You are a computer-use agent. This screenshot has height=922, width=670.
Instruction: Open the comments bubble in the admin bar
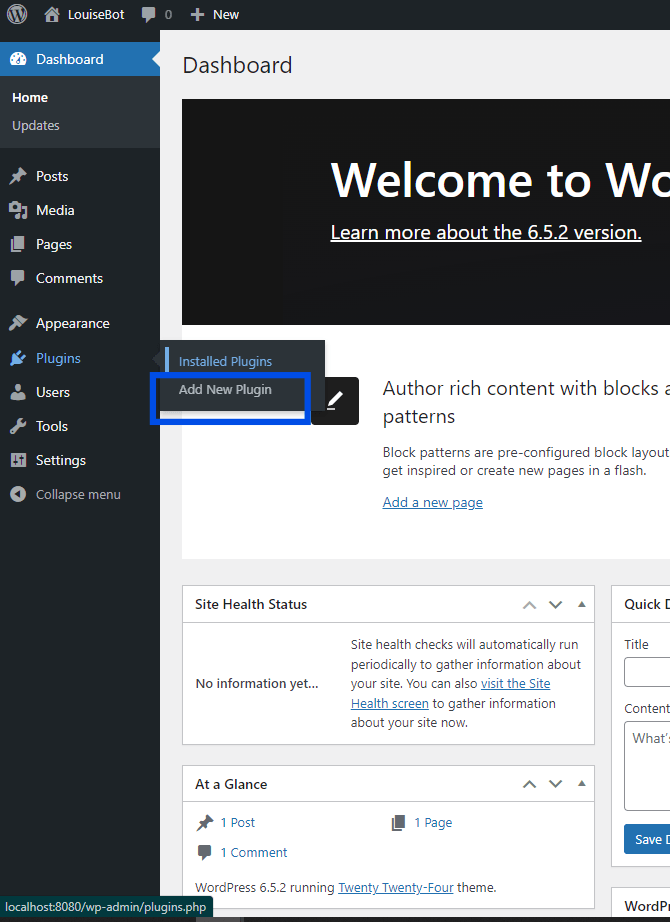[148, 15]
